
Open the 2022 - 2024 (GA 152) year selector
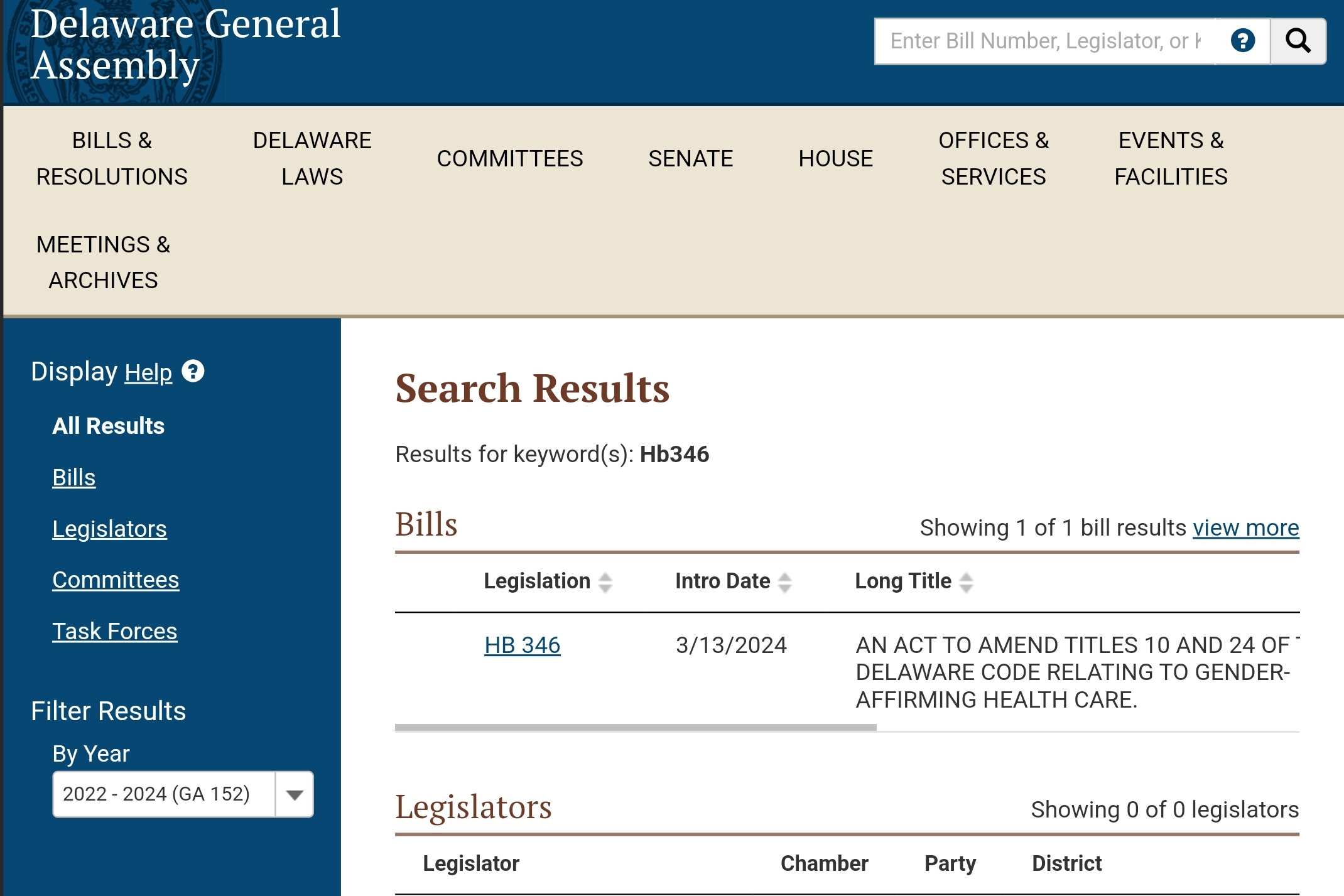tap(183, 794)
